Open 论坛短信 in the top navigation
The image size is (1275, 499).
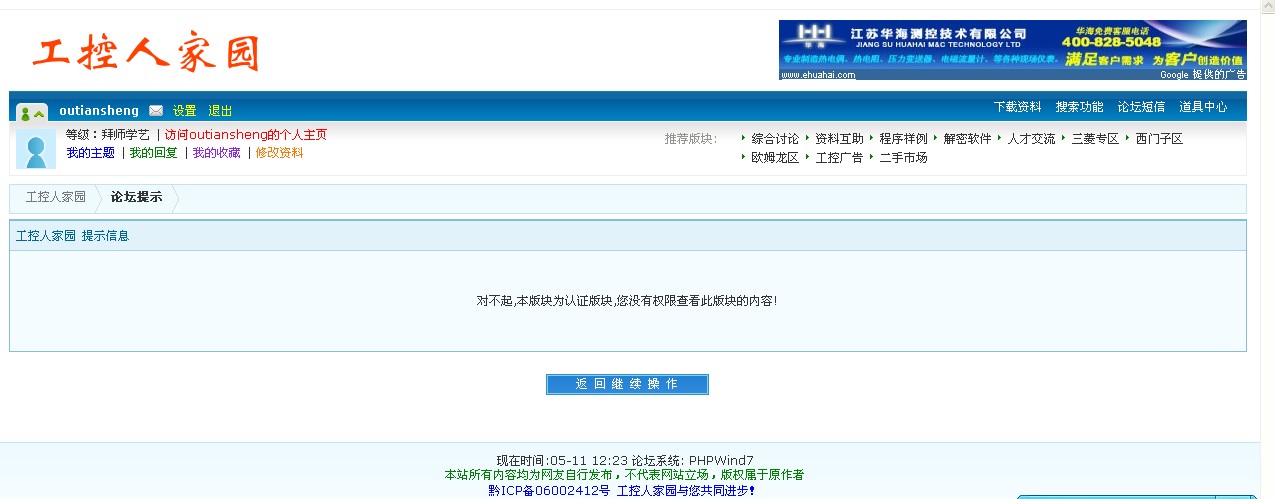tap(1141, 107)
